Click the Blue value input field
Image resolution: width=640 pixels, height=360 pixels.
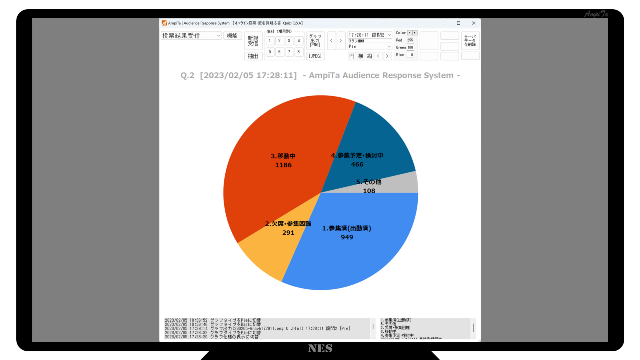pyautogui.click(x=411, y=55)
